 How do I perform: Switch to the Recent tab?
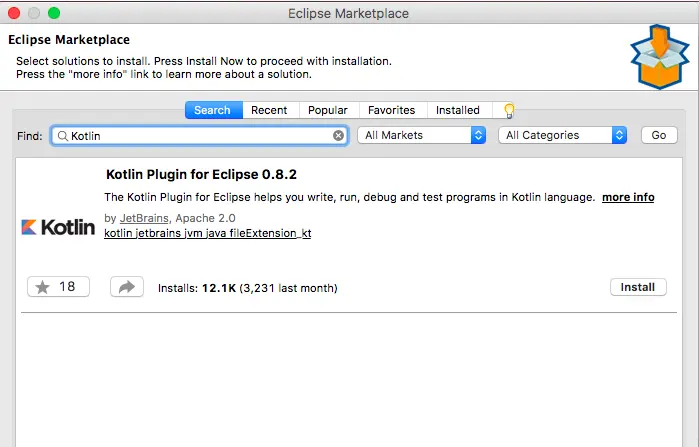(269, 110)
